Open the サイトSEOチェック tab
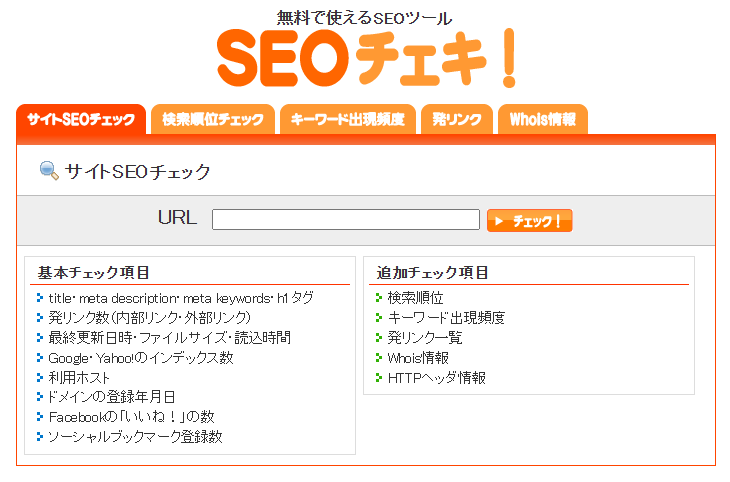This screenshot has height=482, width=730. pos(81,120)
